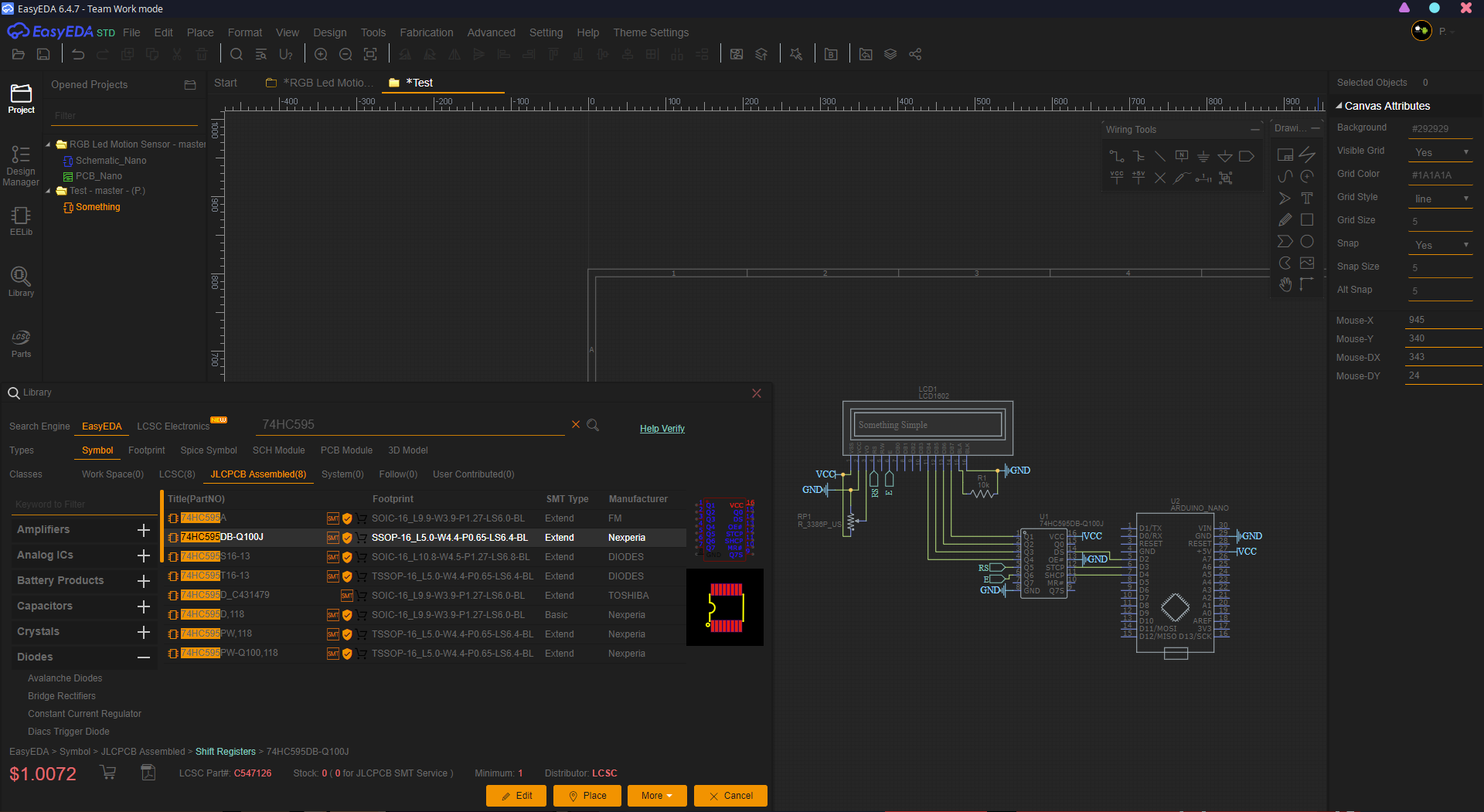Switch to the RGB Led Motion tab
1484x812 pixels.
[x=318, y=83]
